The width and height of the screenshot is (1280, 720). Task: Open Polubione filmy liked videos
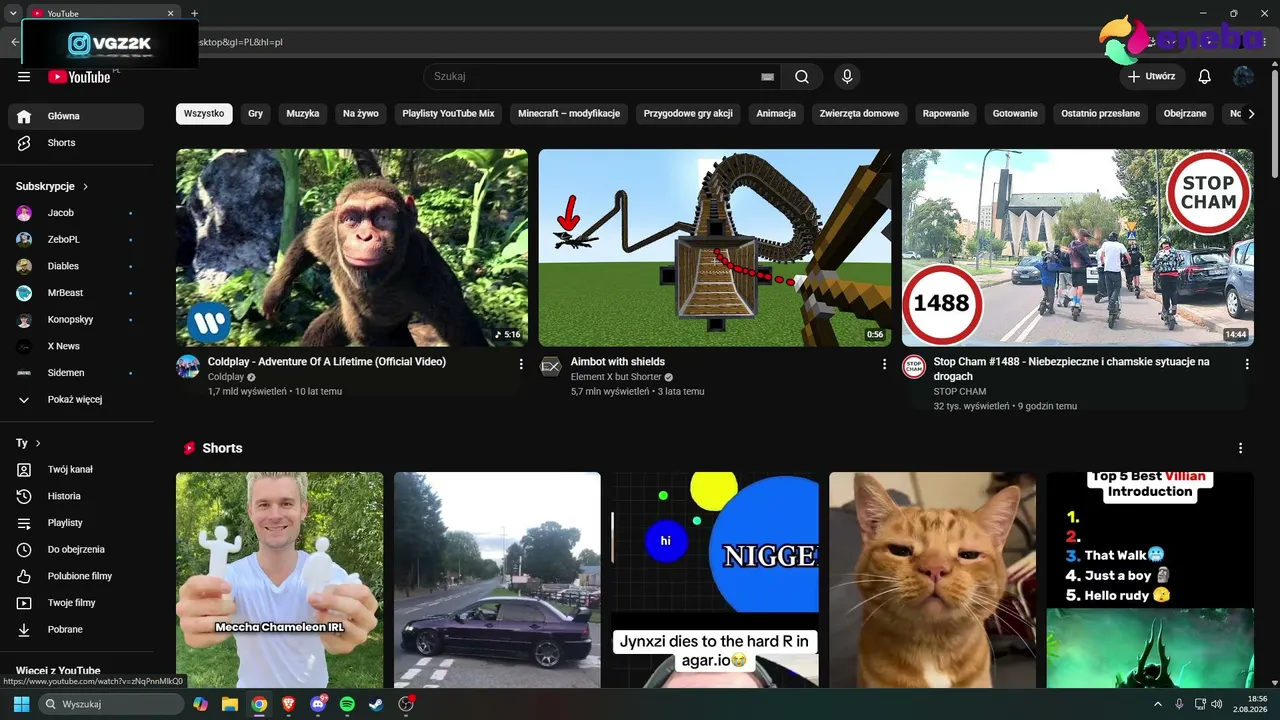click(x=76, y=576)
